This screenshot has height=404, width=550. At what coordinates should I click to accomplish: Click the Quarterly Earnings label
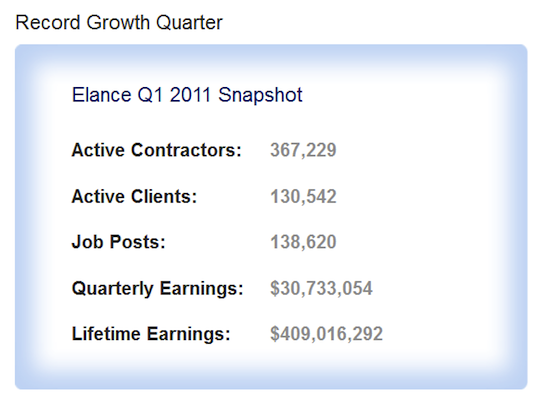(157, 289)
